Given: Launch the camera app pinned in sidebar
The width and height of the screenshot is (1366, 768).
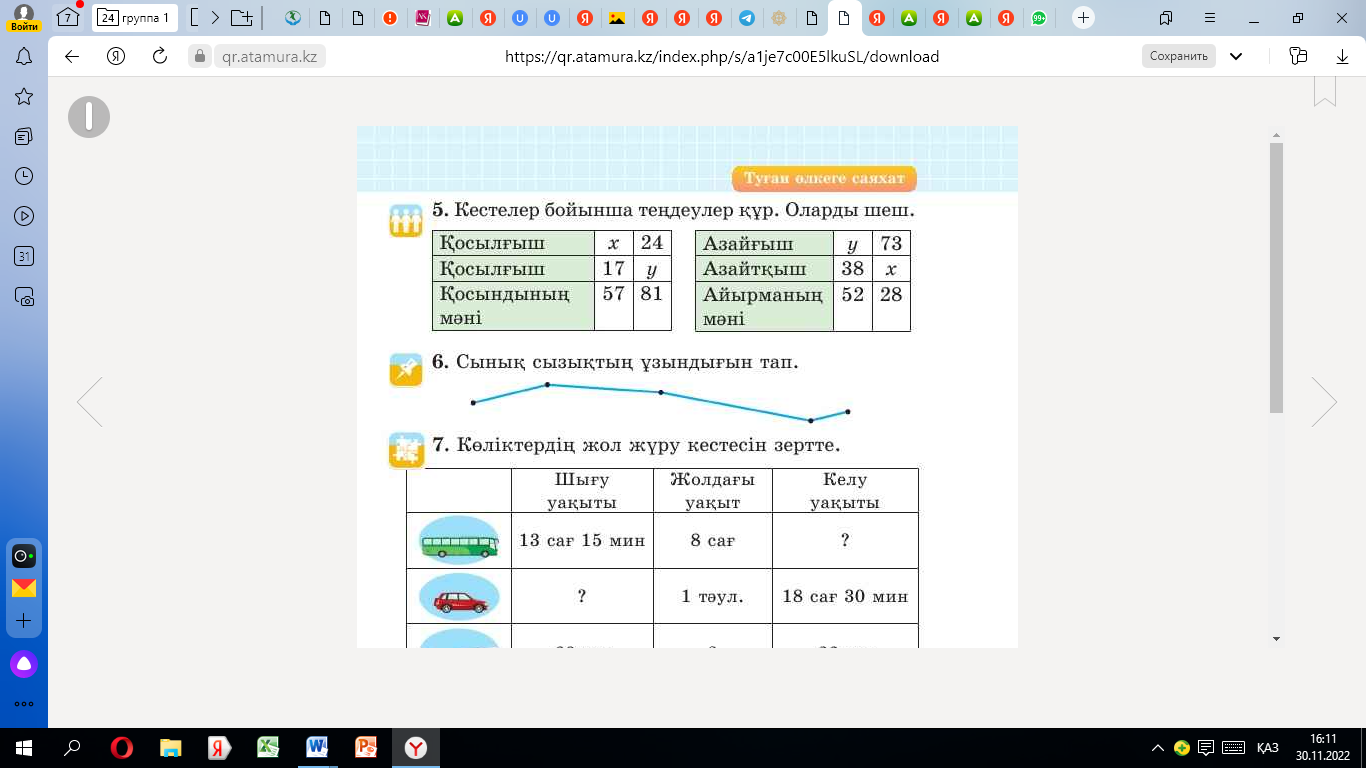Looking at the screenshot, I should [24, 556].
